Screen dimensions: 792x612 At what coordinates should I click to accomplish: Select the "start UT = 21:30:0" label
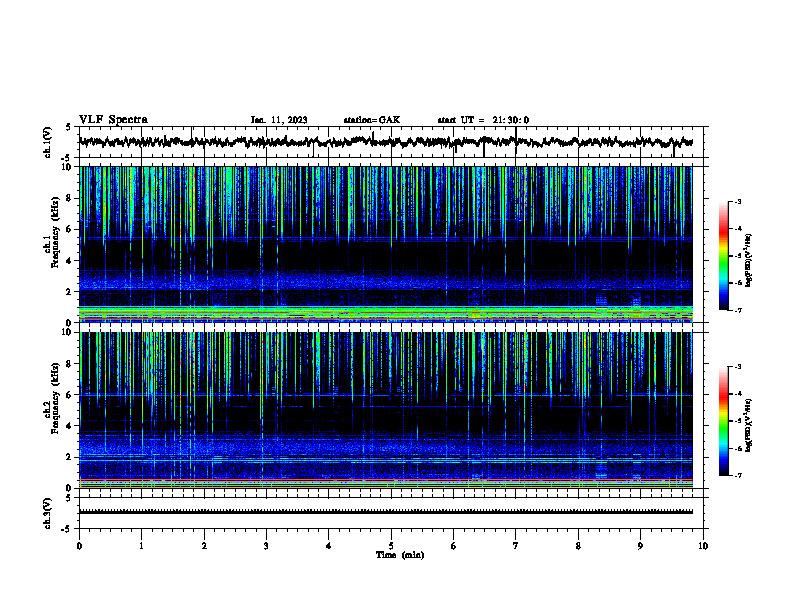483,120
